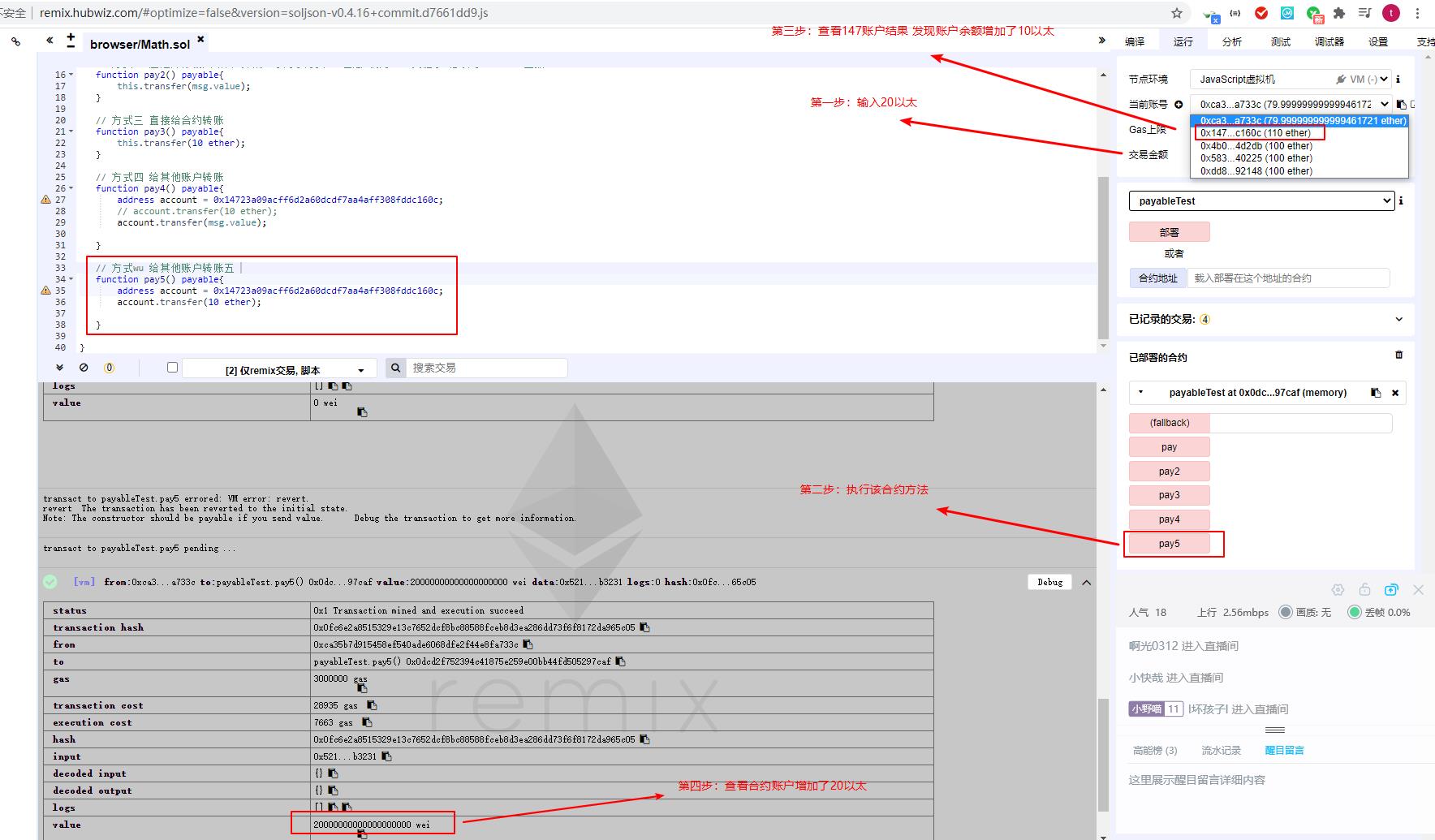Open the live stream settings gear icon

tap(1338, 590)
